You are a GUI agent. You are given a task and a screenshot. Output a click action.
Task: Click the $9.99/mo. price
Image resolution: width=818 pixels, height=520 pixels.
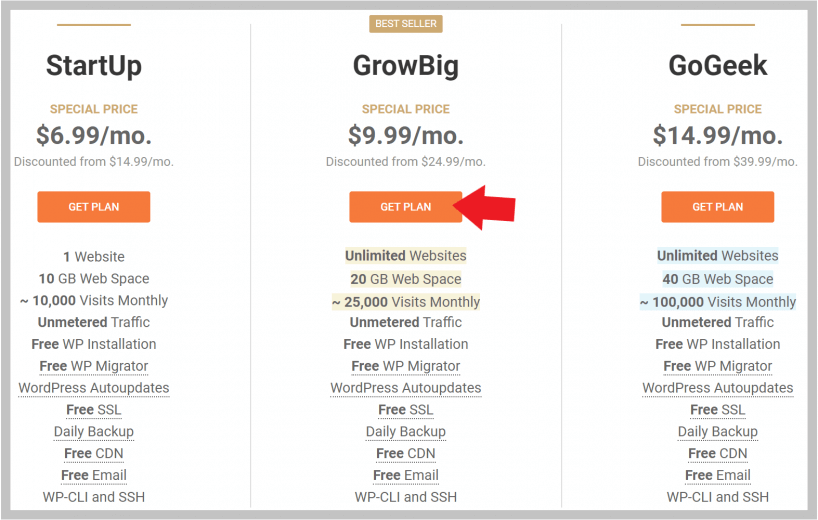pyautogui.click(x=406, y=135)
